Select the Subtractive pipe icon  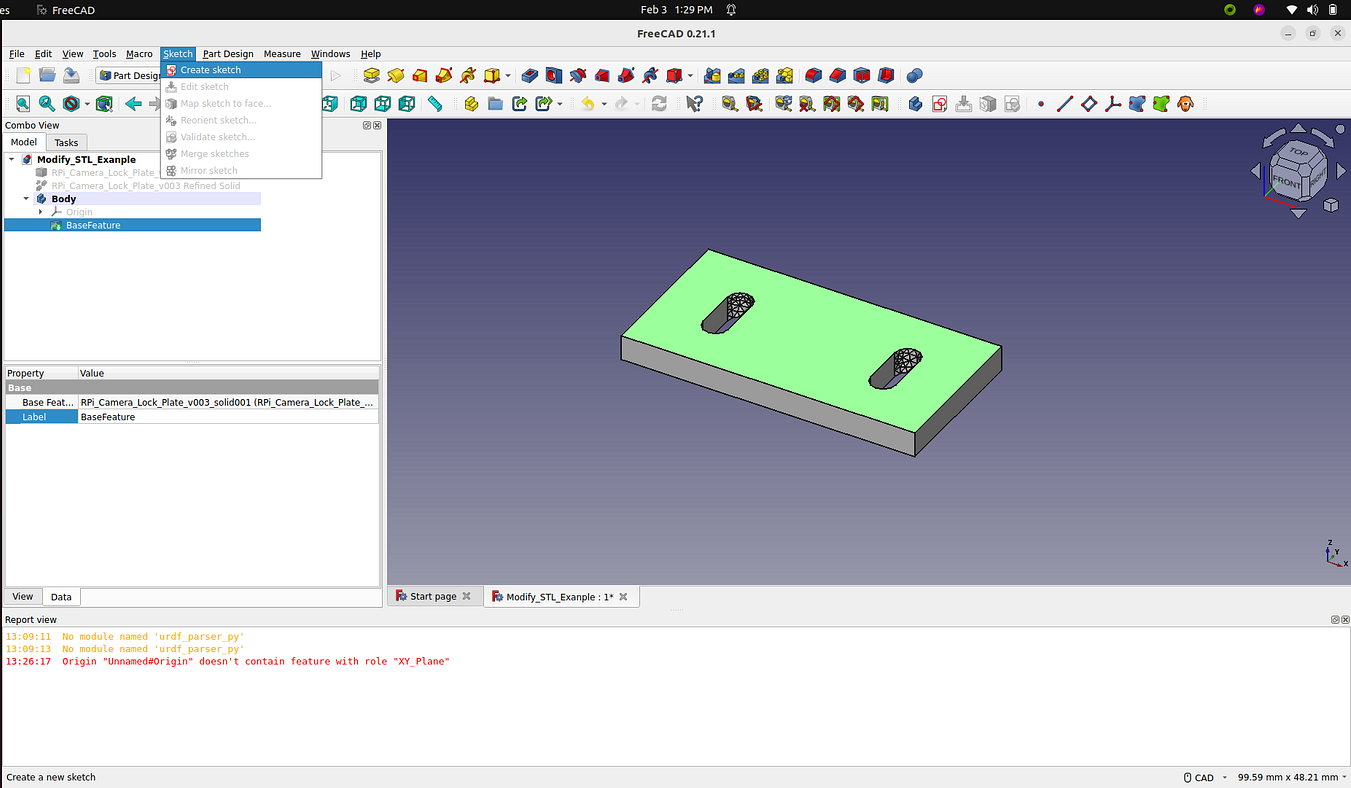click(626, 75)
